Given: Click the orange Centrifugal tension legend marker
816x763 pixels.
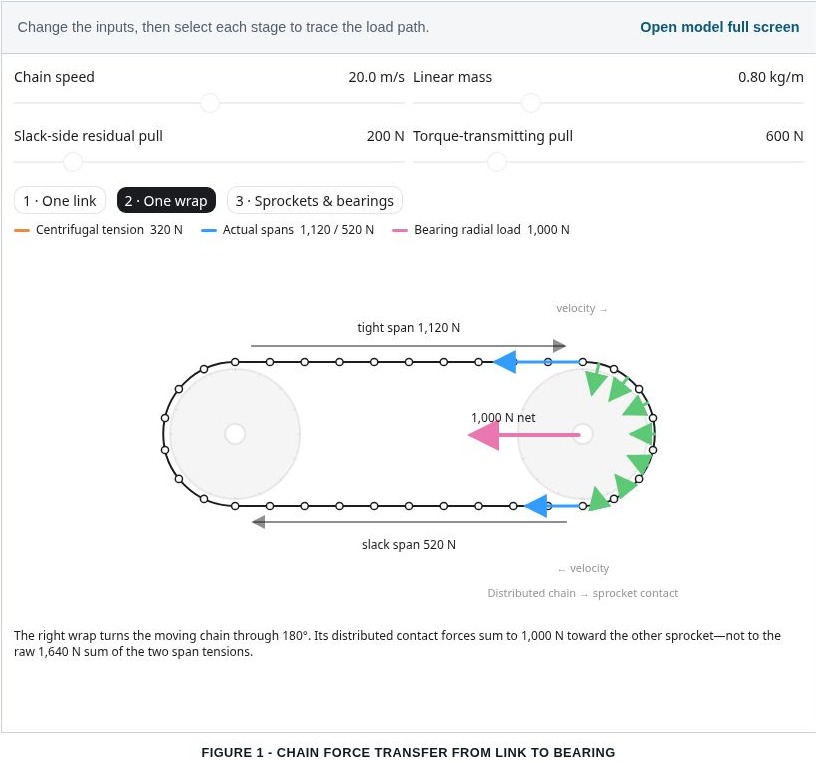Looking at the screenshot, I should coord(22,230).
